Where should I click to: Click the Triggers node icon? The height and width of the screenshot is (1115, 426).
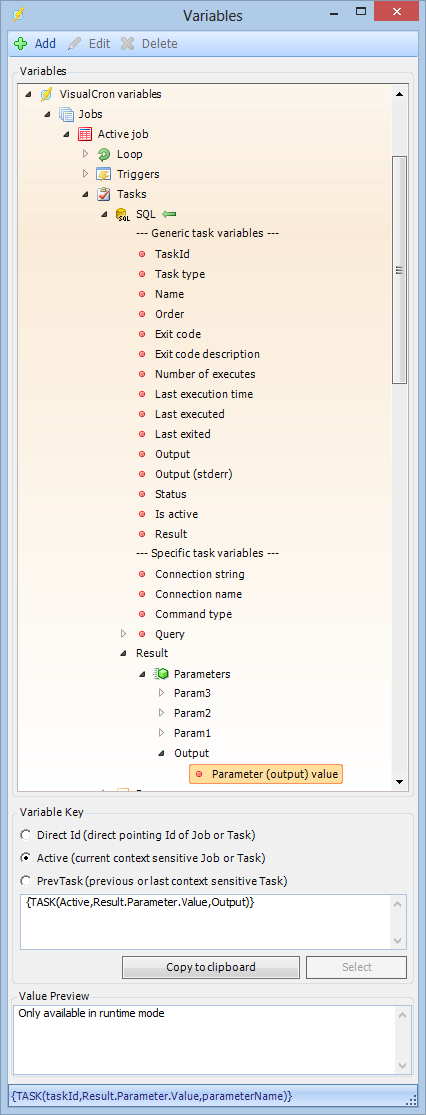[105, 174]
